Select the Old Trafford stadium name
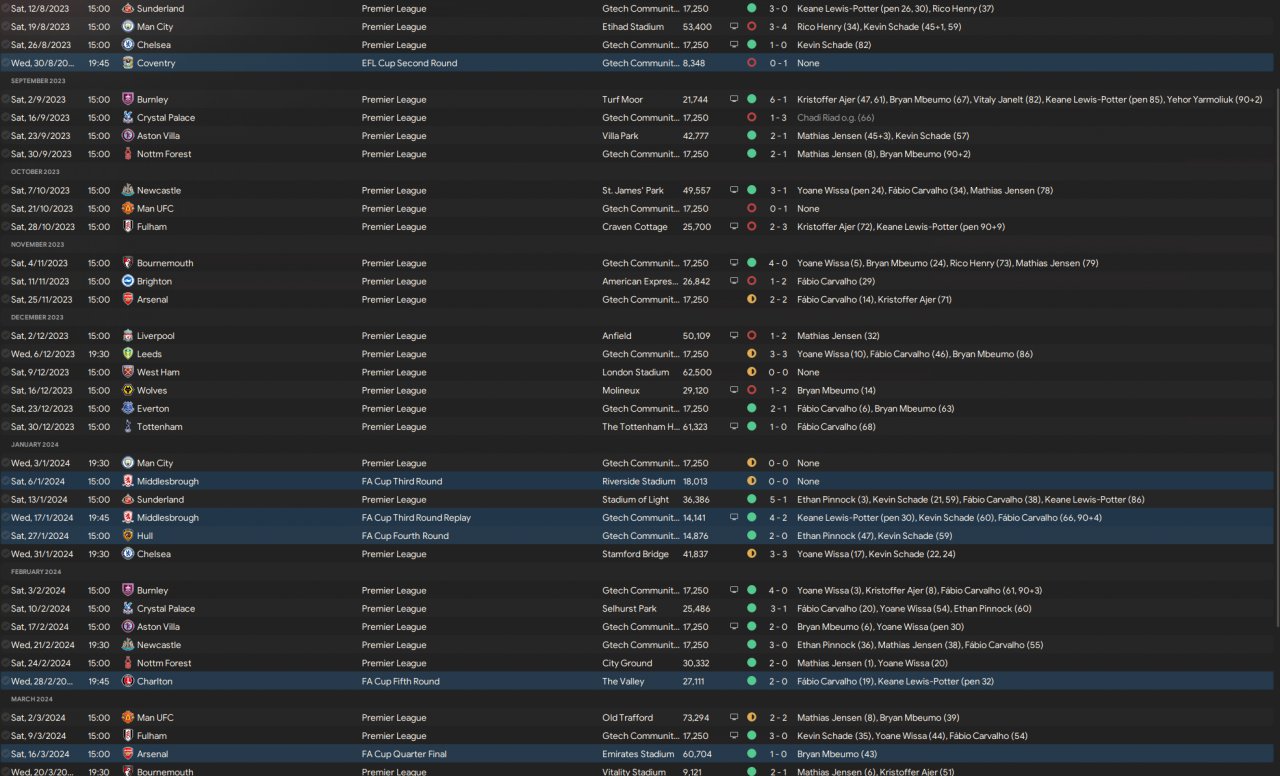The height and width of the screenshot is (776, 1280). tap(627, 717)
